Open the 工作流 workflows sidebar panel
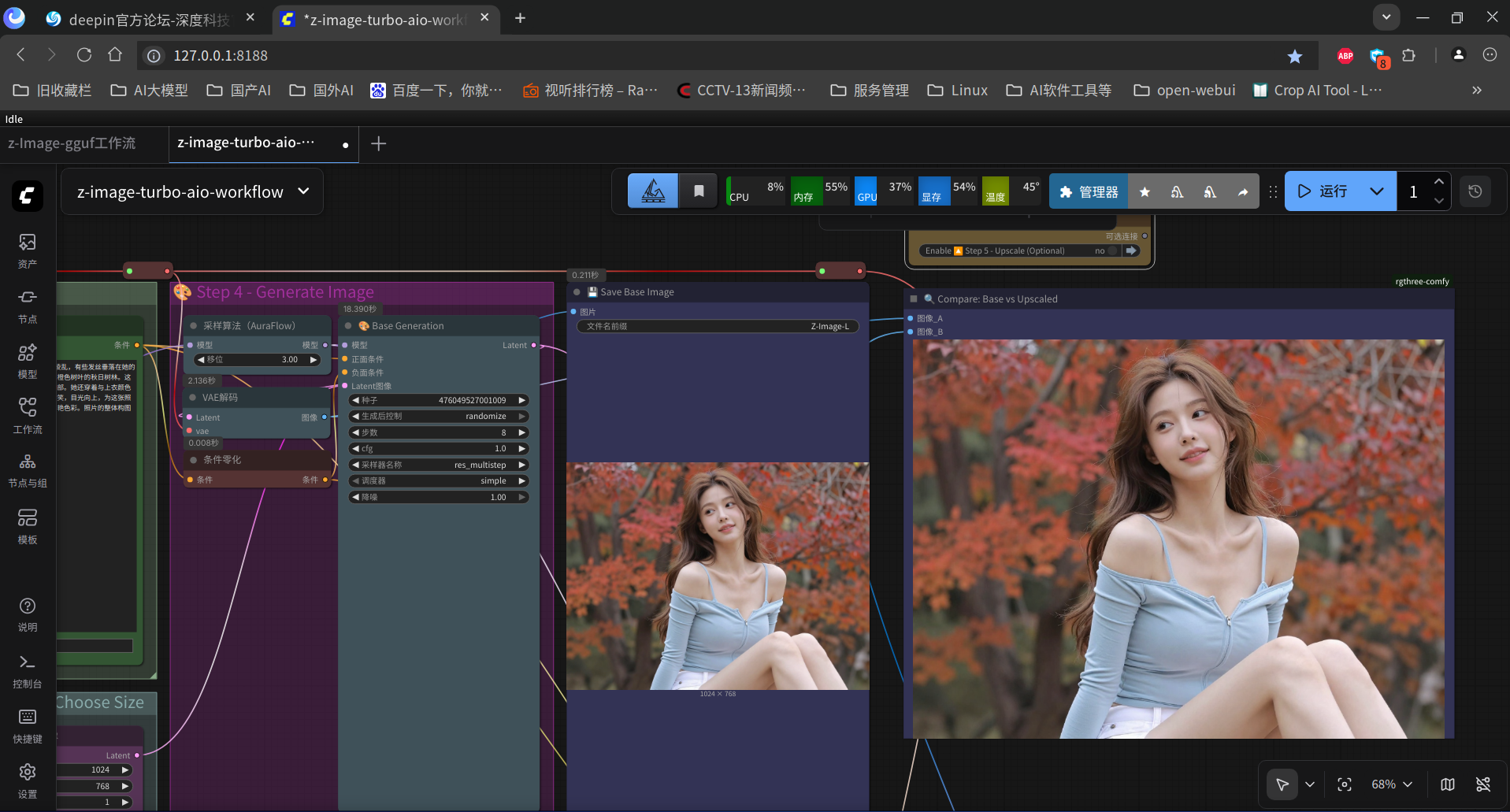 (28, 416)
